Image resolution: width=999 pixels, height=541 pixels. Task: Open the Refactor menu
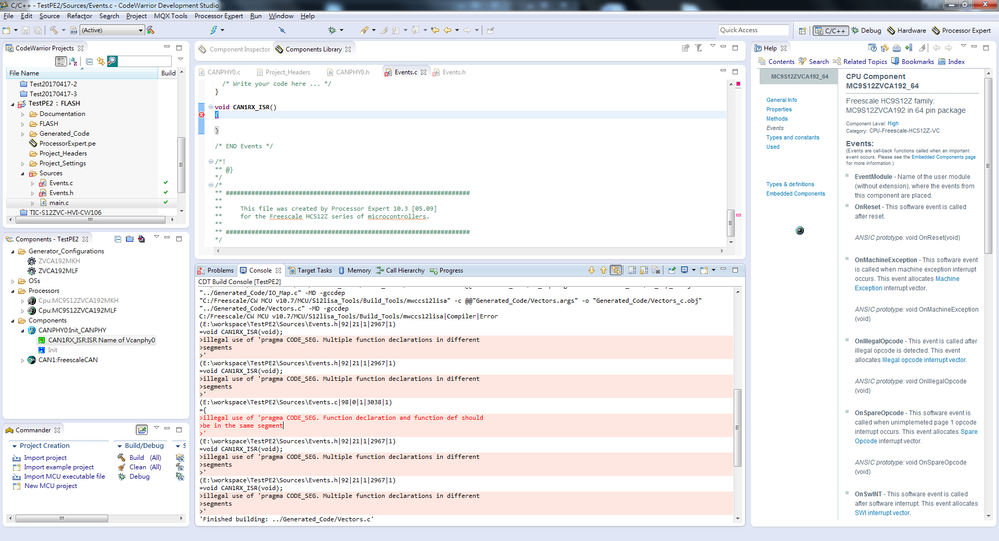80,16
